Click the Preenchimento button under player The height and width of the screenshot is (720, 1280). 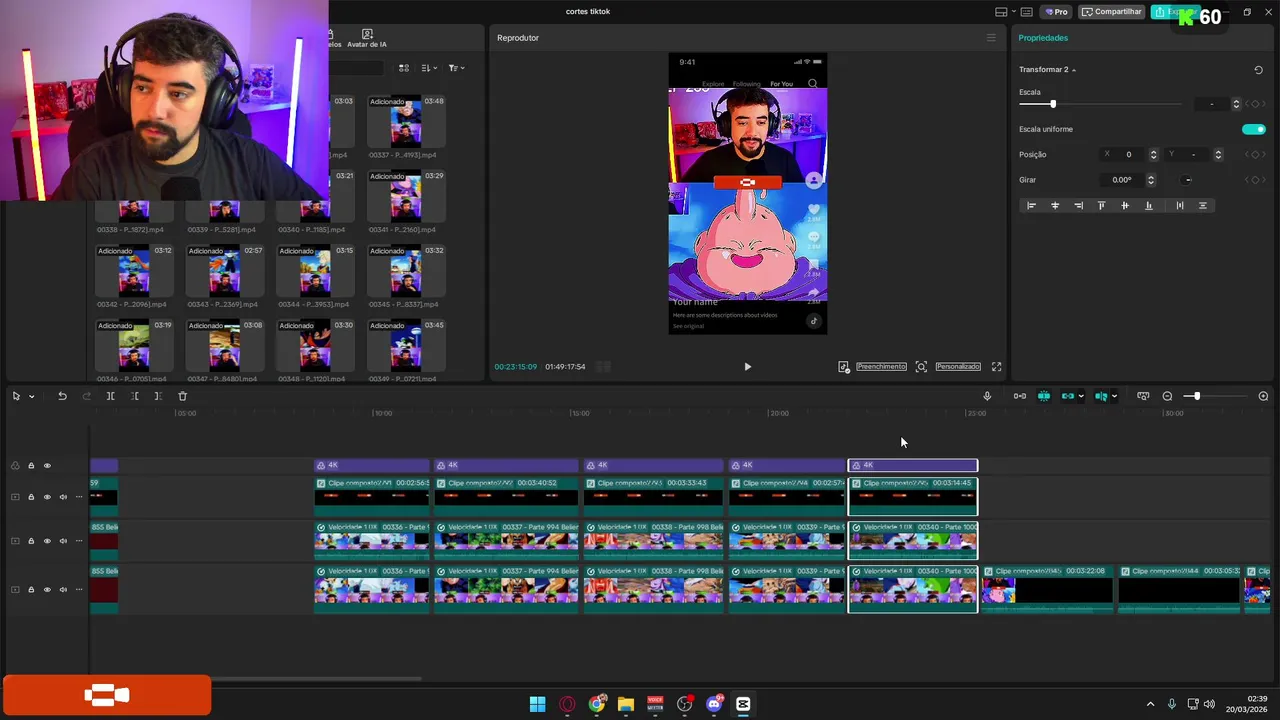pyautogui.click(x=881, y=367)
